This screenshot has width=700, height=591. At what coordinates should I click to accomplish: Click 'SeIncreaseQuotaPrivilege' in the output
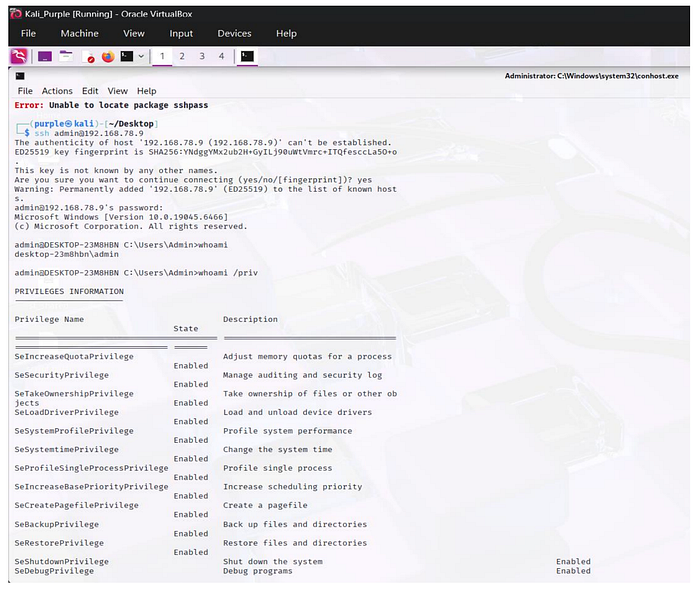[x=74, y=357]
